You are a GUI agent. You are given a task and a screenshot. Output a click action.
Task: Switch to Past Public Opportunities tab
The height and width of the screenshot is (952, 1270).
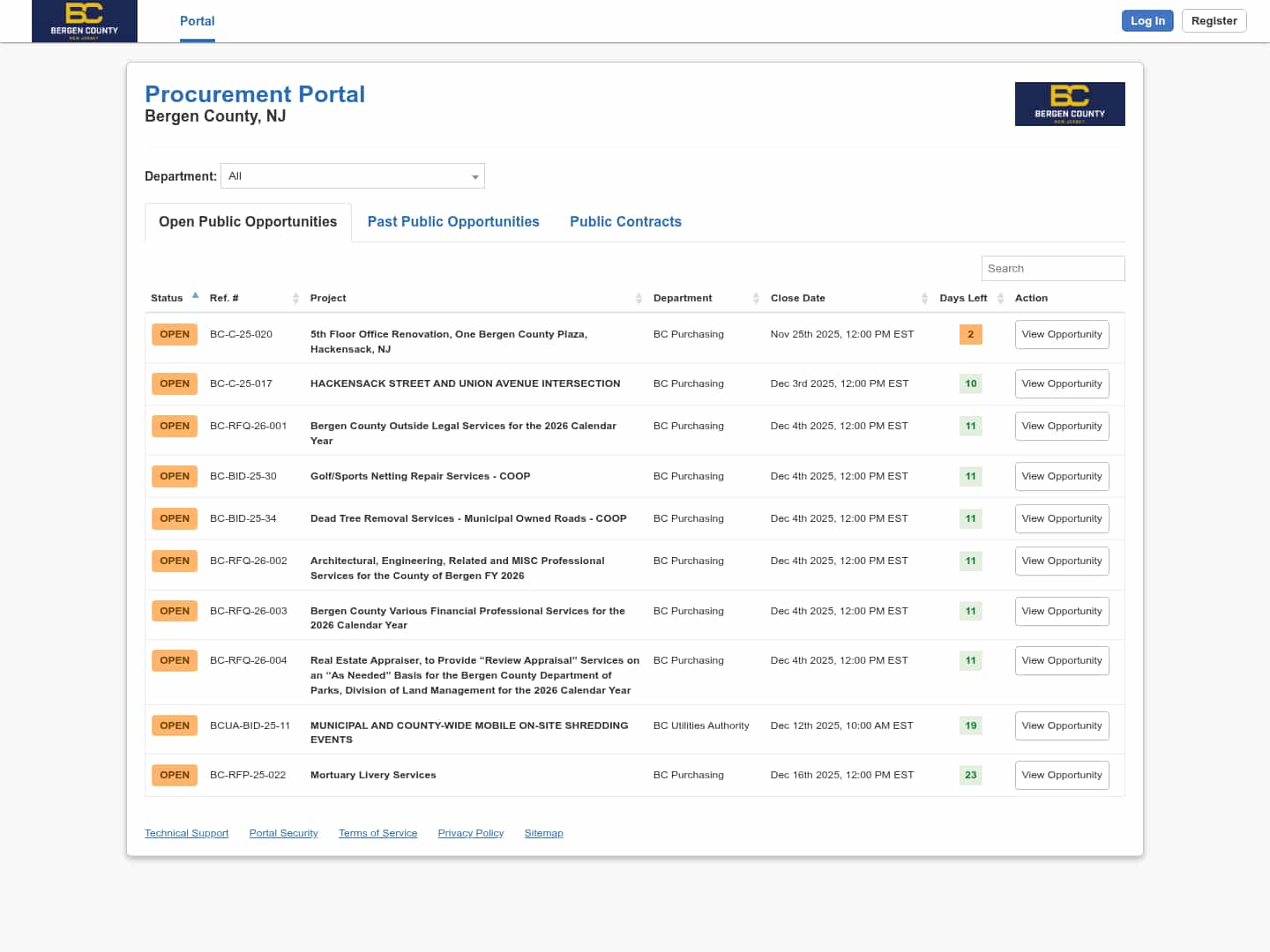point(453,222)
